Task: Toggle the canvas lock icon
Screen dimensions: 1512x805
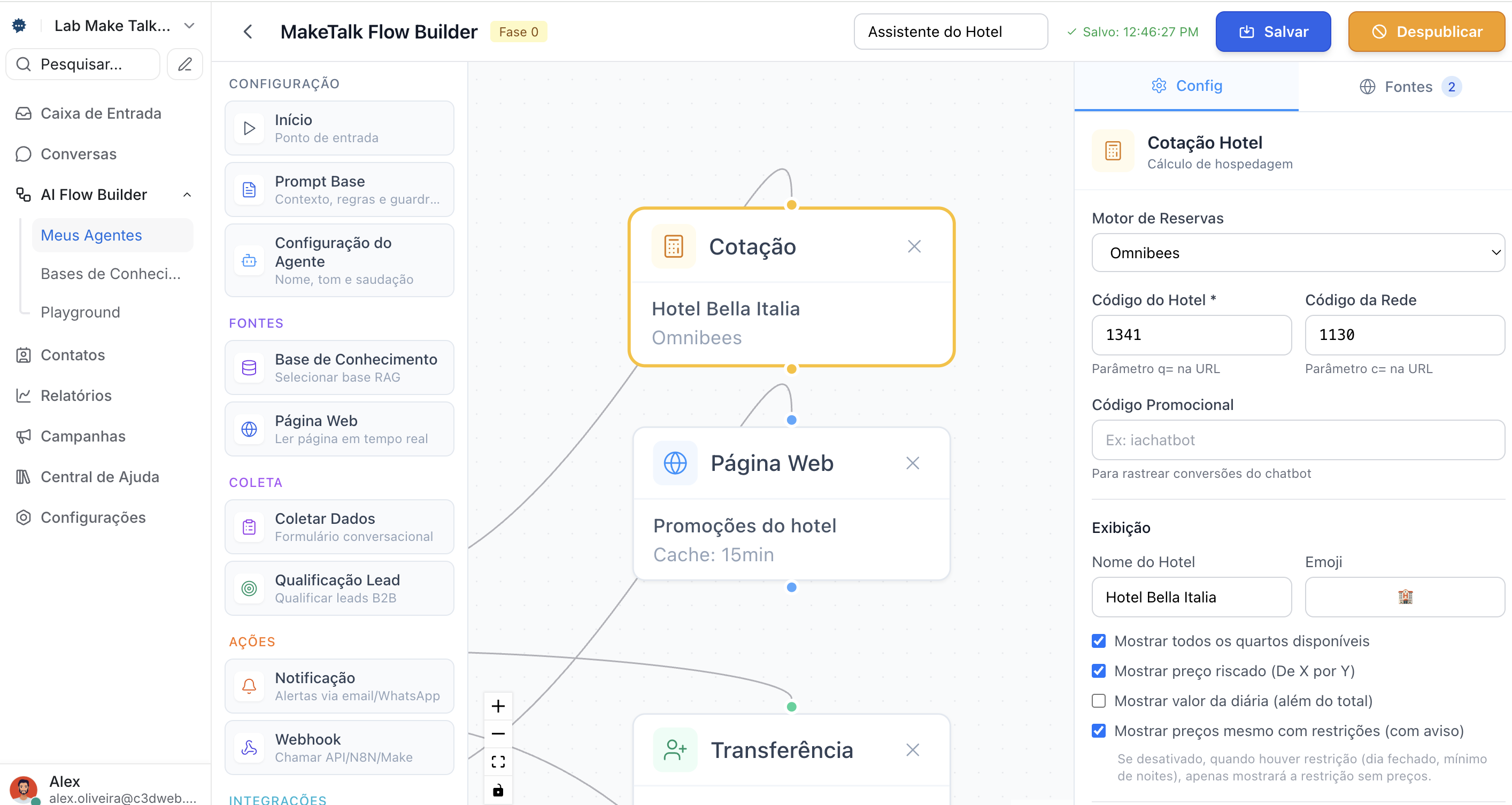Action: 498,789
